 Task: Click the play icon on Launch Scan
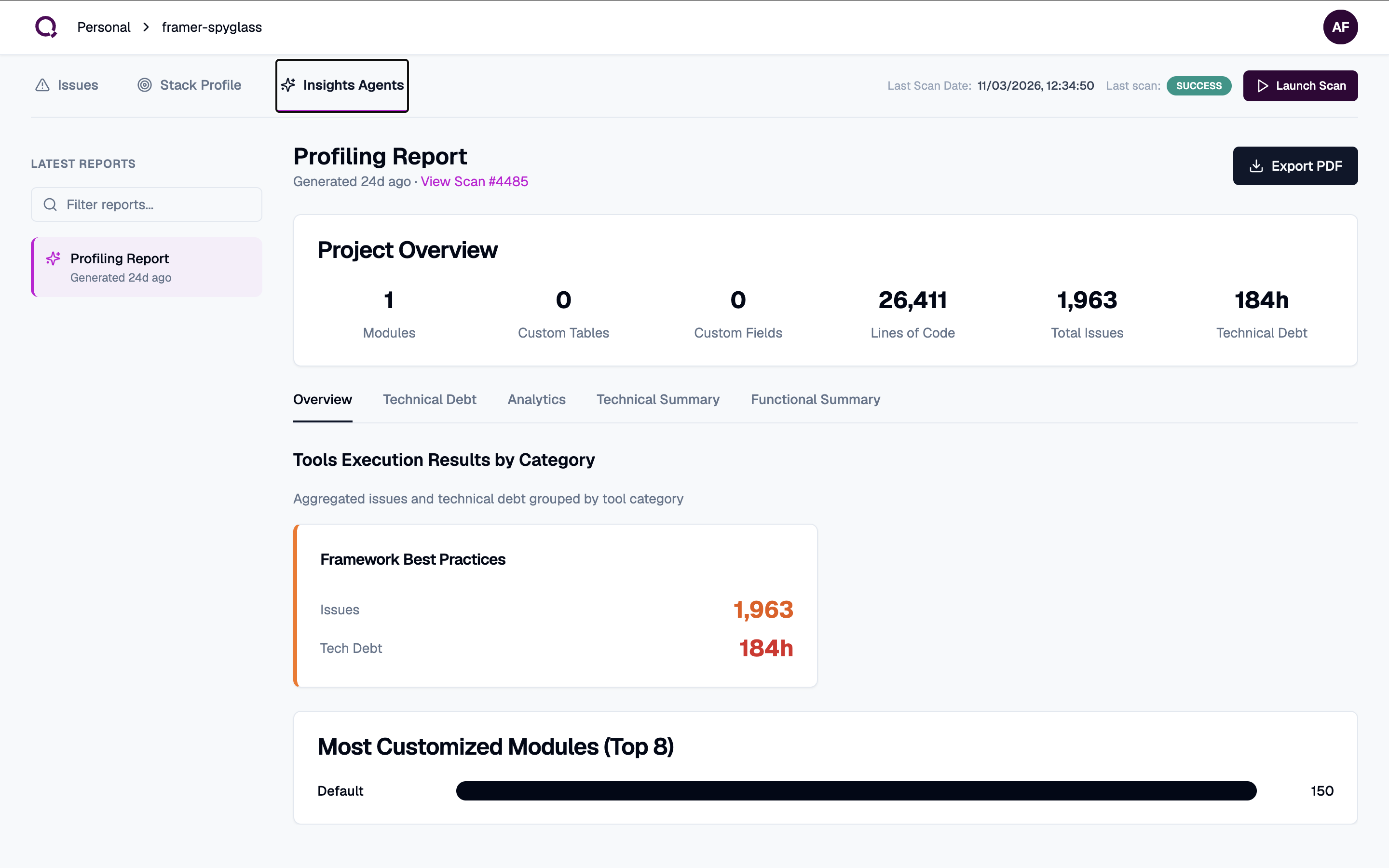tap(1262, 86)
